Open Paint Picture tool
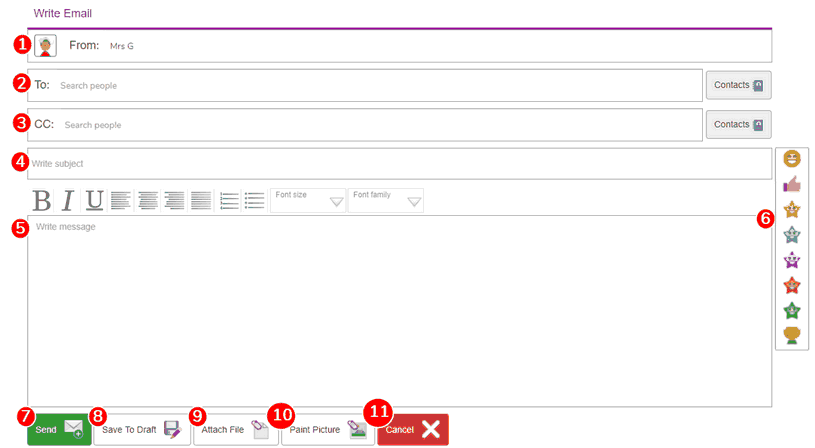 click(327, 430)
